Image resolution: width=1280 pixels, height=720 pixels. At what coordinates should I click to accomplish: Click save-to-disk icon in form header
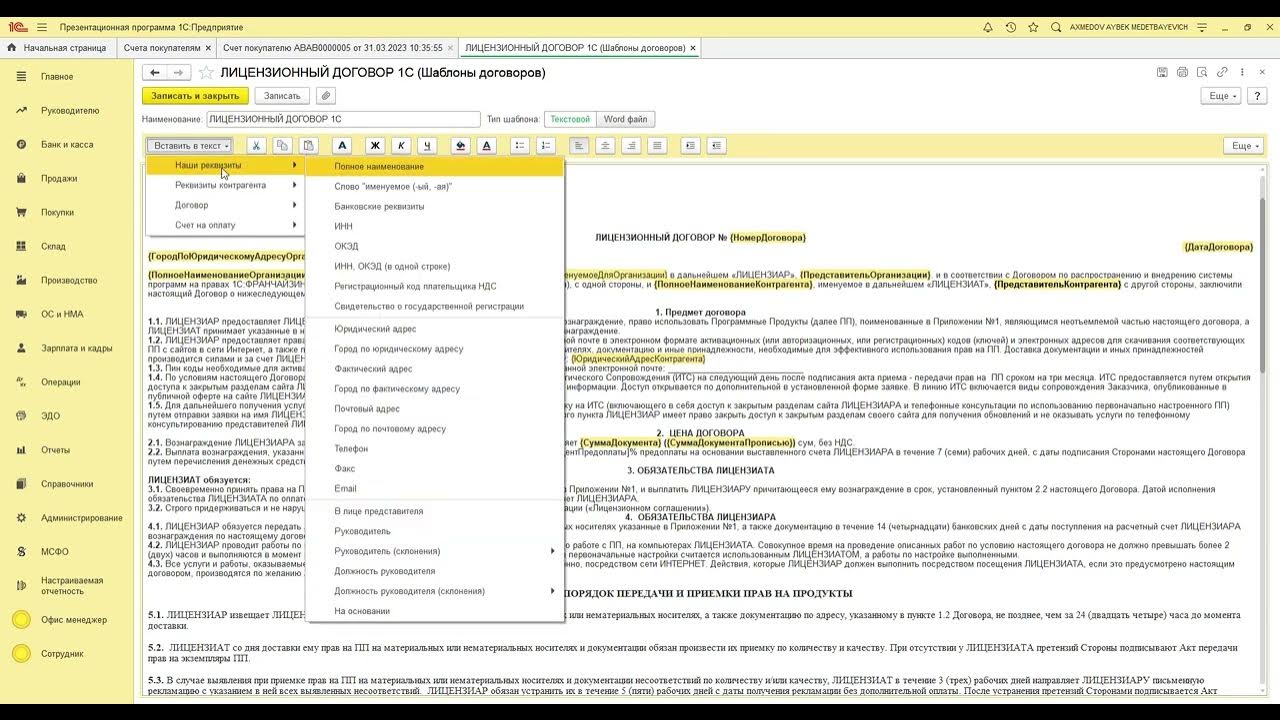click(1162, 72)
